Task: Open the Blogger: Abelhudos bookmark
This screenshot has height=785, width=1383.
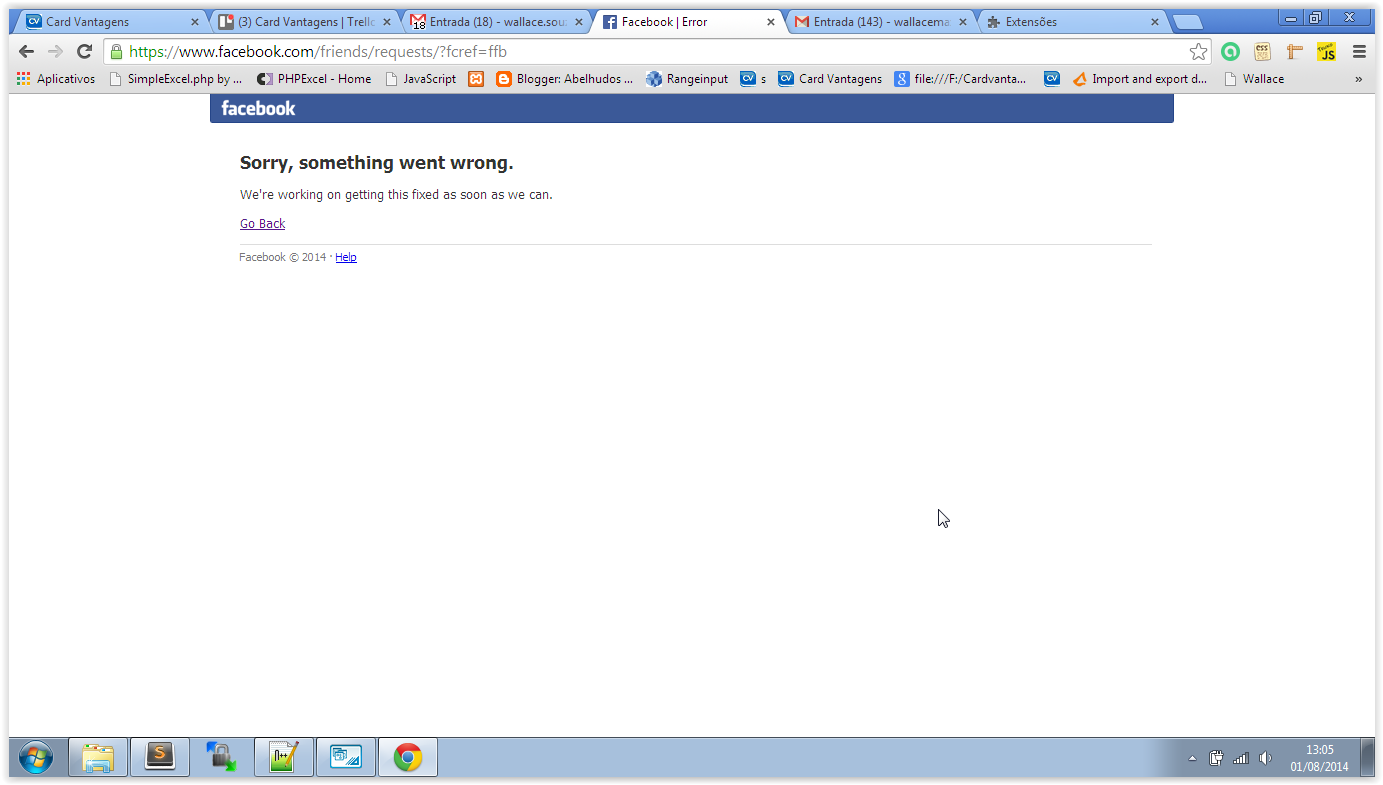Action: click(x=565, y=79)
